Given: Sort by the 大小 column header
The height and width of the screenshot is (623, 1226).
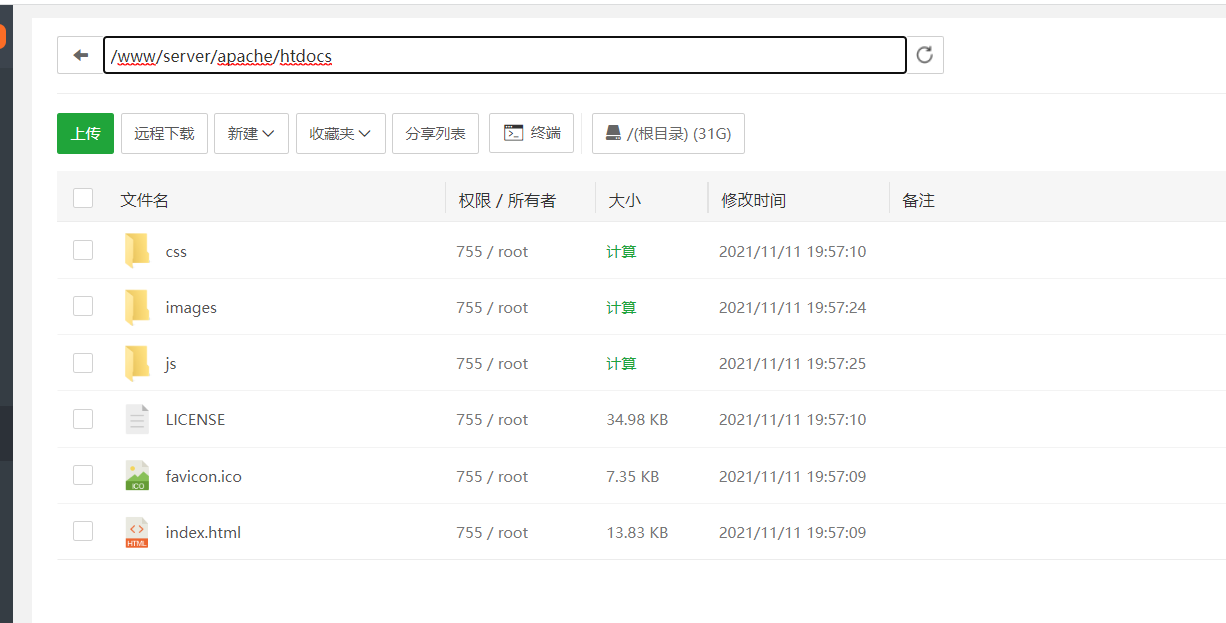Looking at the screenshot, I should tap(625, 200).
